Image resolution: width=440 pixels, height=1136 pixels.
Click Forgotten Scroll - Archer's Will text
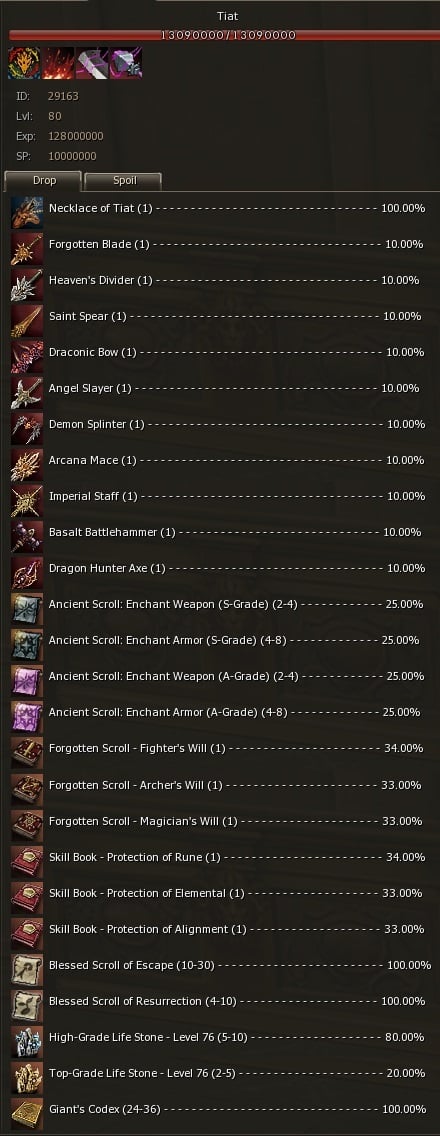[x=136, y=785]
